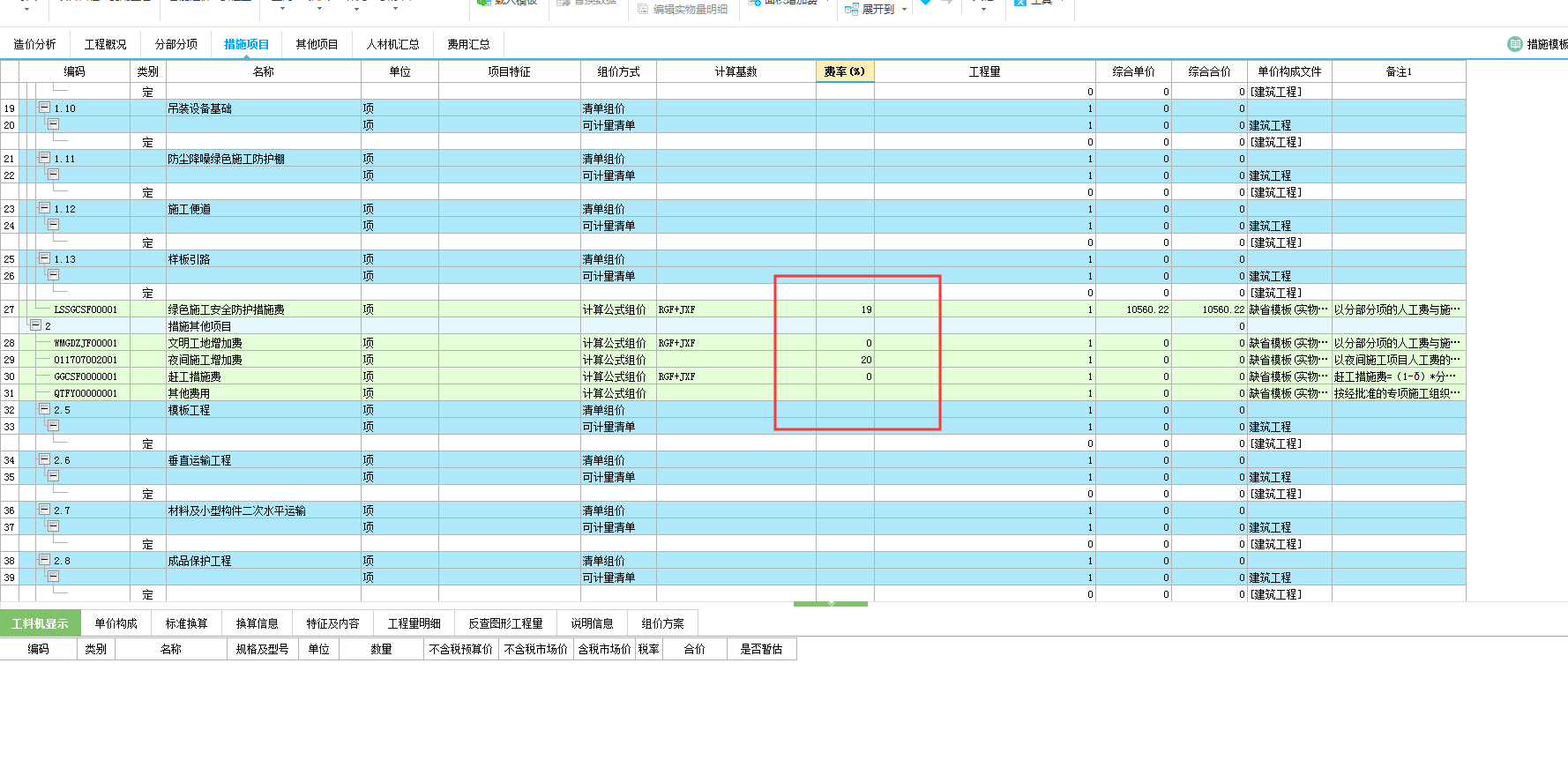Collapse tree node 2.6 垂直运输工程

click(44, 459)
